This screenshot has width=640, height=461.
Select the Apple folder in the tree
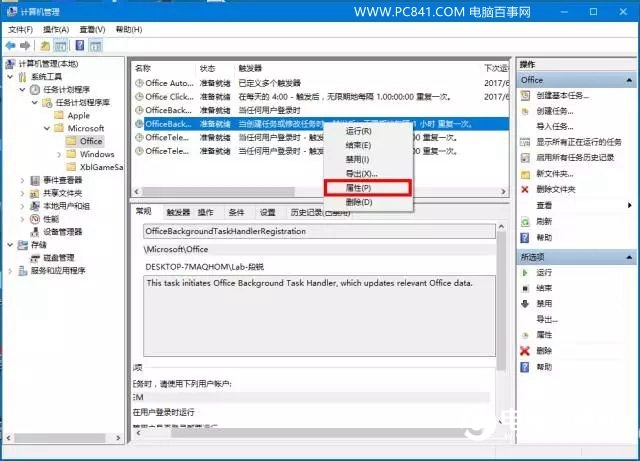pyautogui.click(x=78, y=116)
